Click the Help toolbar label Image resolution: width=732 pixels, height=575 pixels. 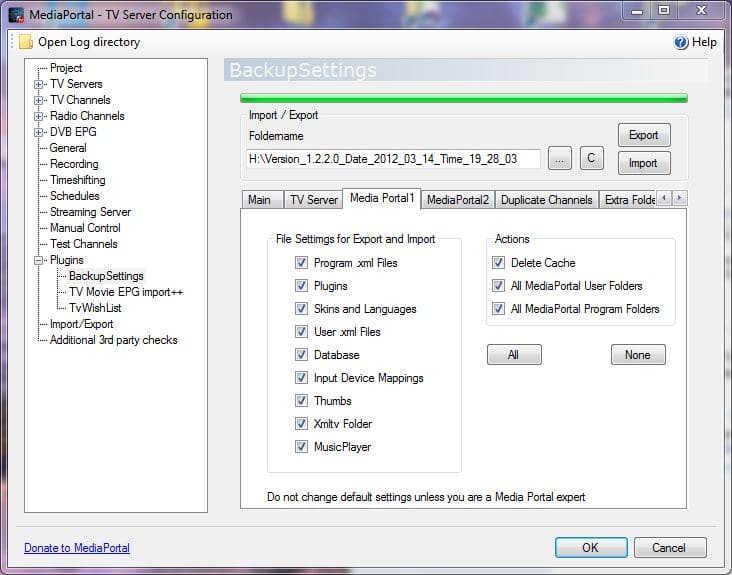pyautogui.click(x=704, y=42)
